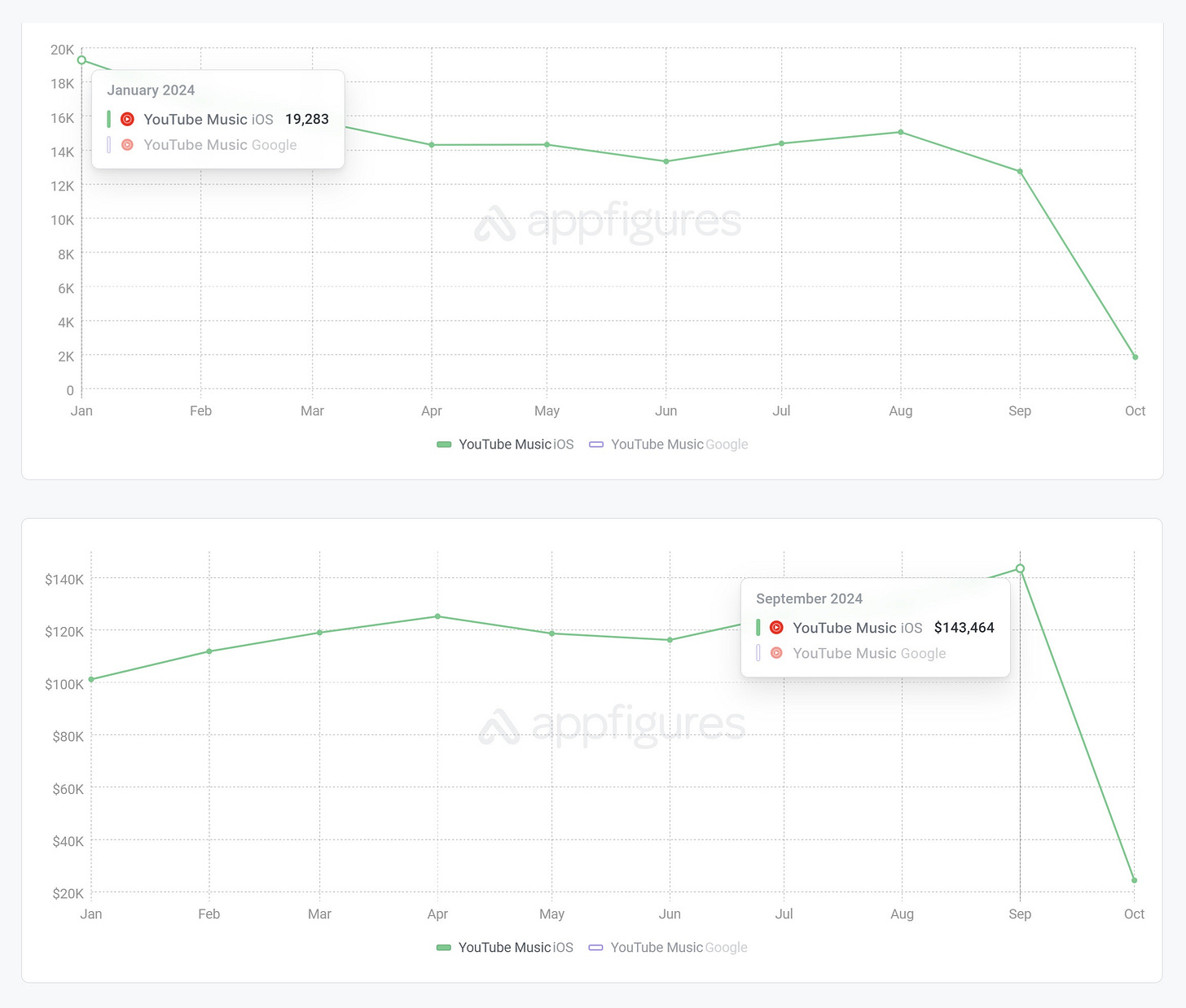Click YouTube Music icon in January 2024 tooltip iOS row
Viewport: 1186px width, 1008px height.
coord(127,119)
